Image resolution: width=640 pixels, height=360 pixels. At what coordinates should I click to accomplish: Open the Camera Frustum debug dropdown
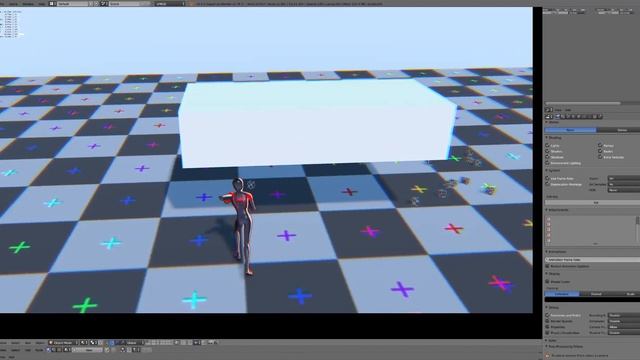pos(624,327)
